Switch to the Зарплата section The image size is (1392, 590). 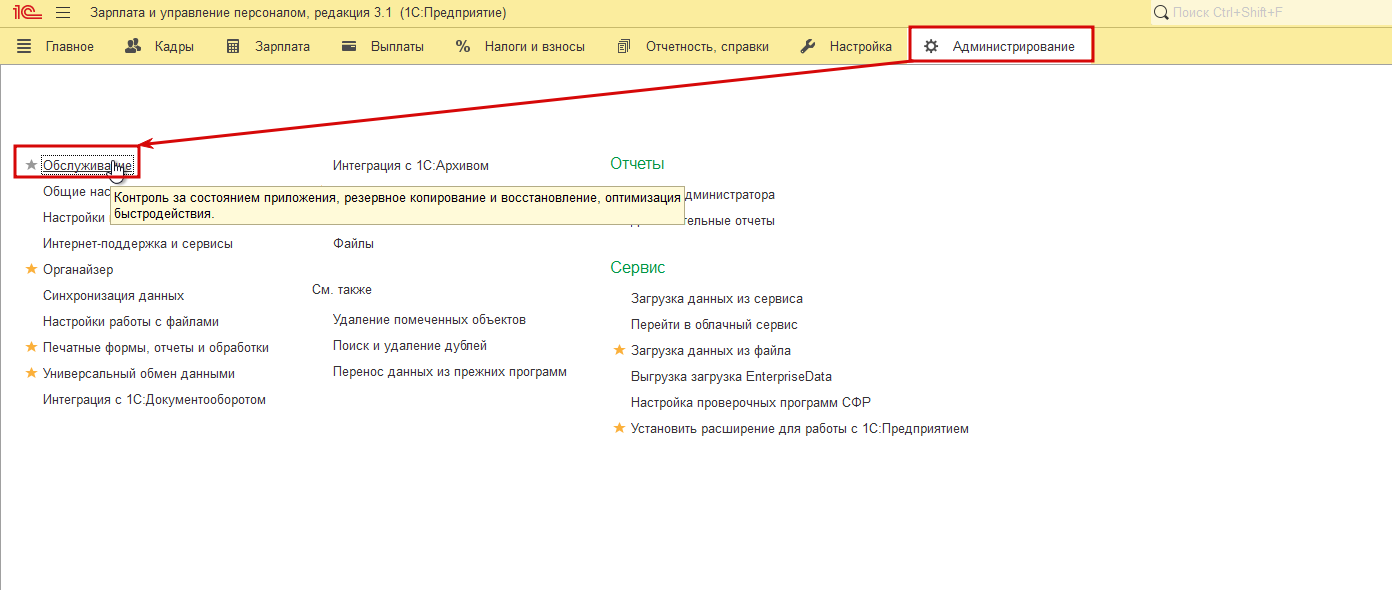click(268, 47)
